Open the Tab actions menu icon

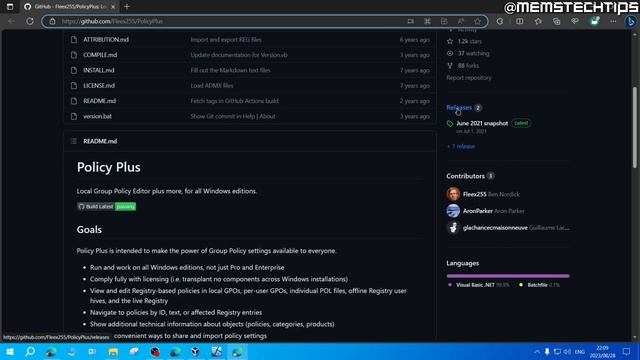(x=10, y=7)
